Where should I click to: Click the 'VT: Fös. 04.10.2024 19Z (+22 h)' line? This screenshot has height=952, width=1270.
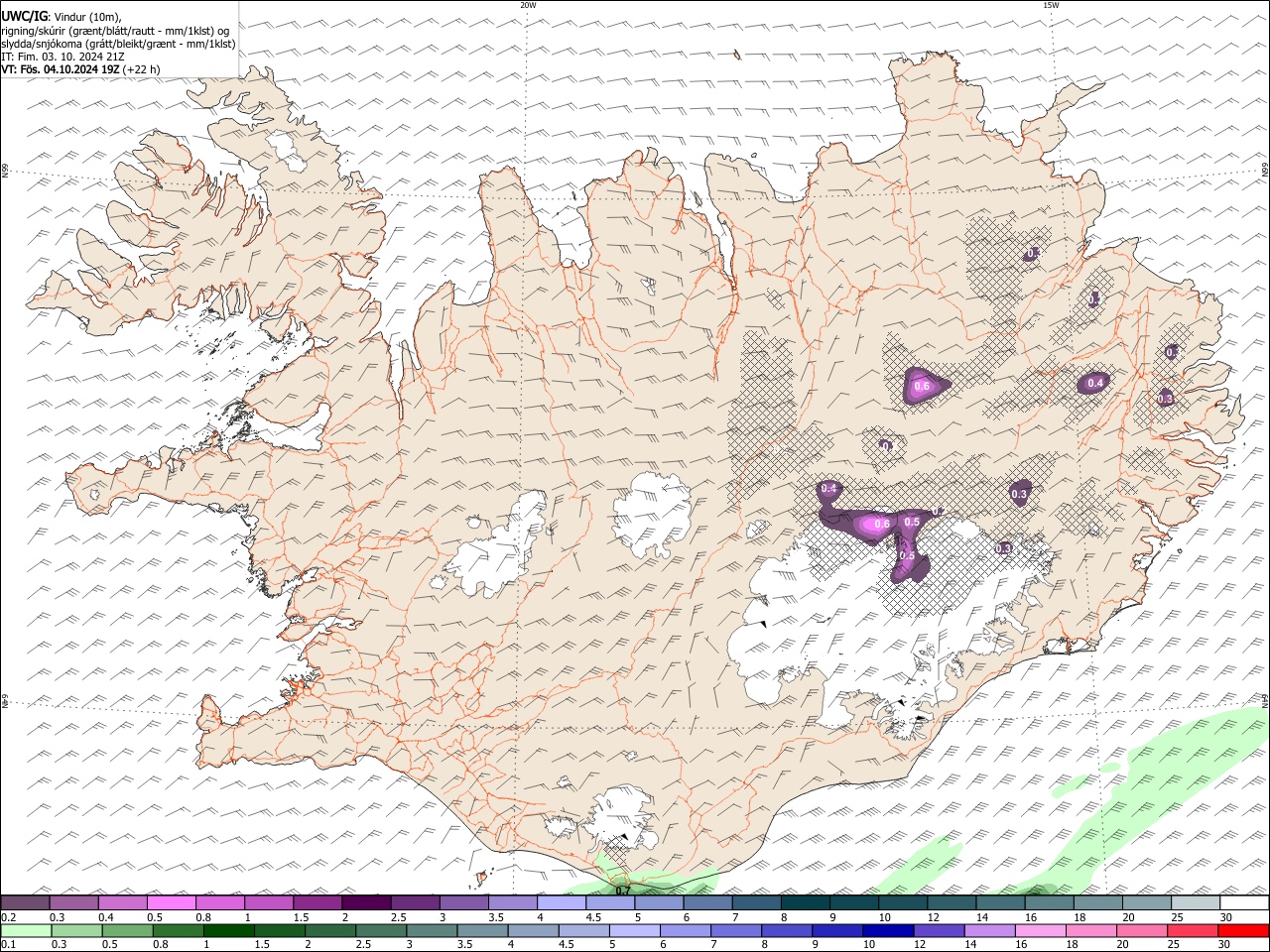click(80, 69)
